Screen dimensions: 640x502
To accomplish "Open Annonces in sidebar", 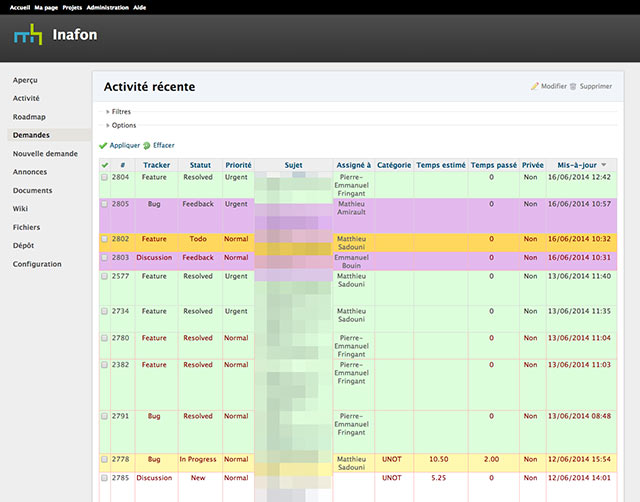I will (30, 172).
